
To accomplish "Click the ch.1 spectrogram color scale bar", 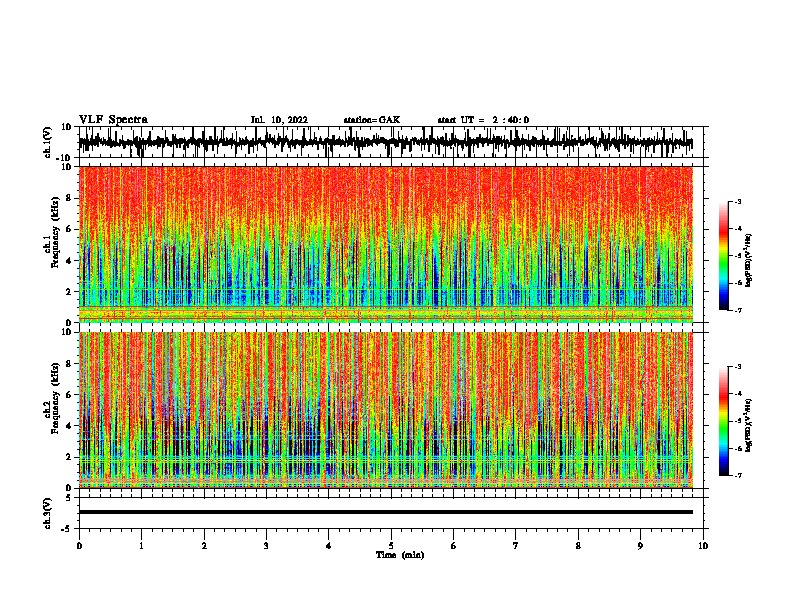I will coord(723,256).
